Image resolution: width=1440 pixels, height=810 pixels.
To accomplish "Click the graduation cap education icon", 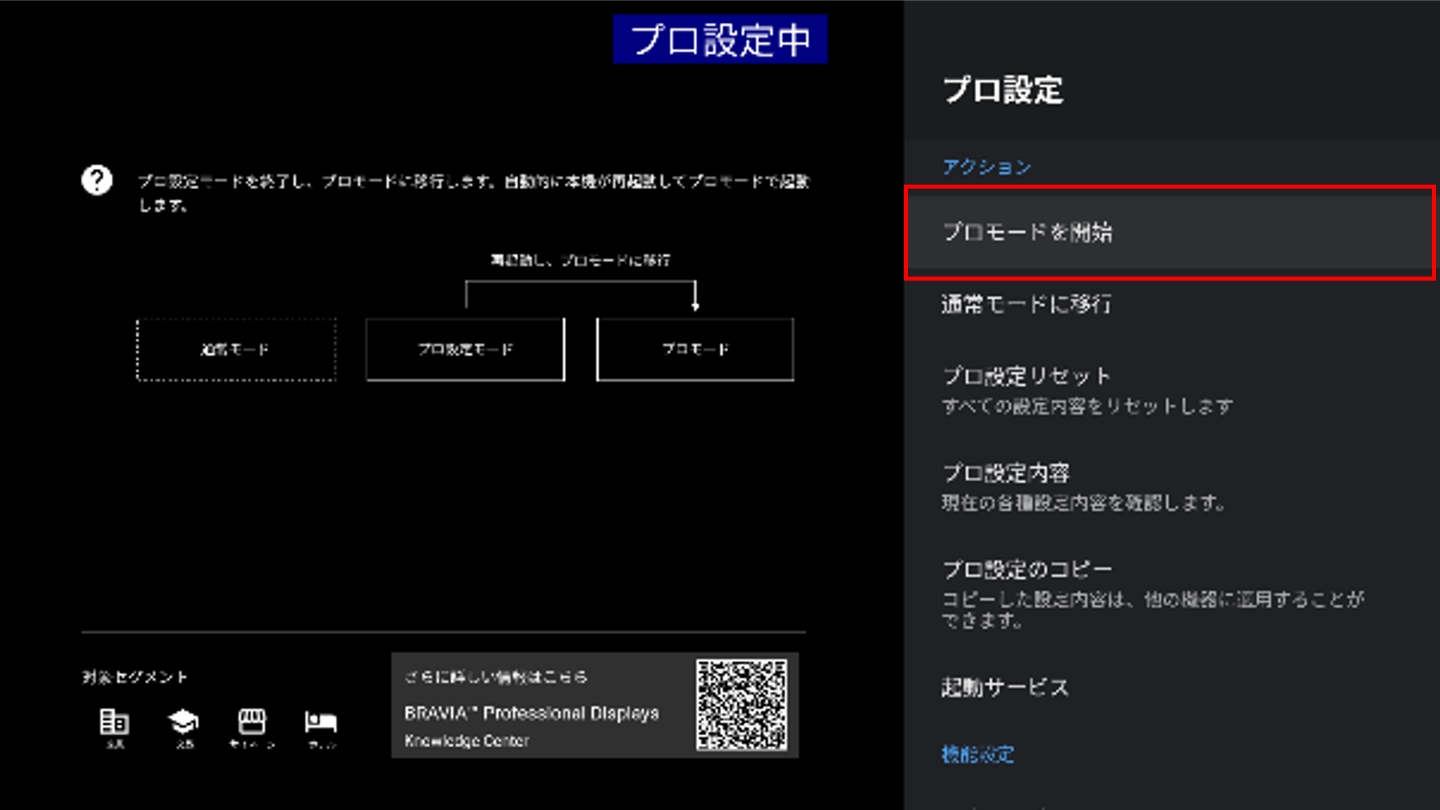I will point(183,722).
